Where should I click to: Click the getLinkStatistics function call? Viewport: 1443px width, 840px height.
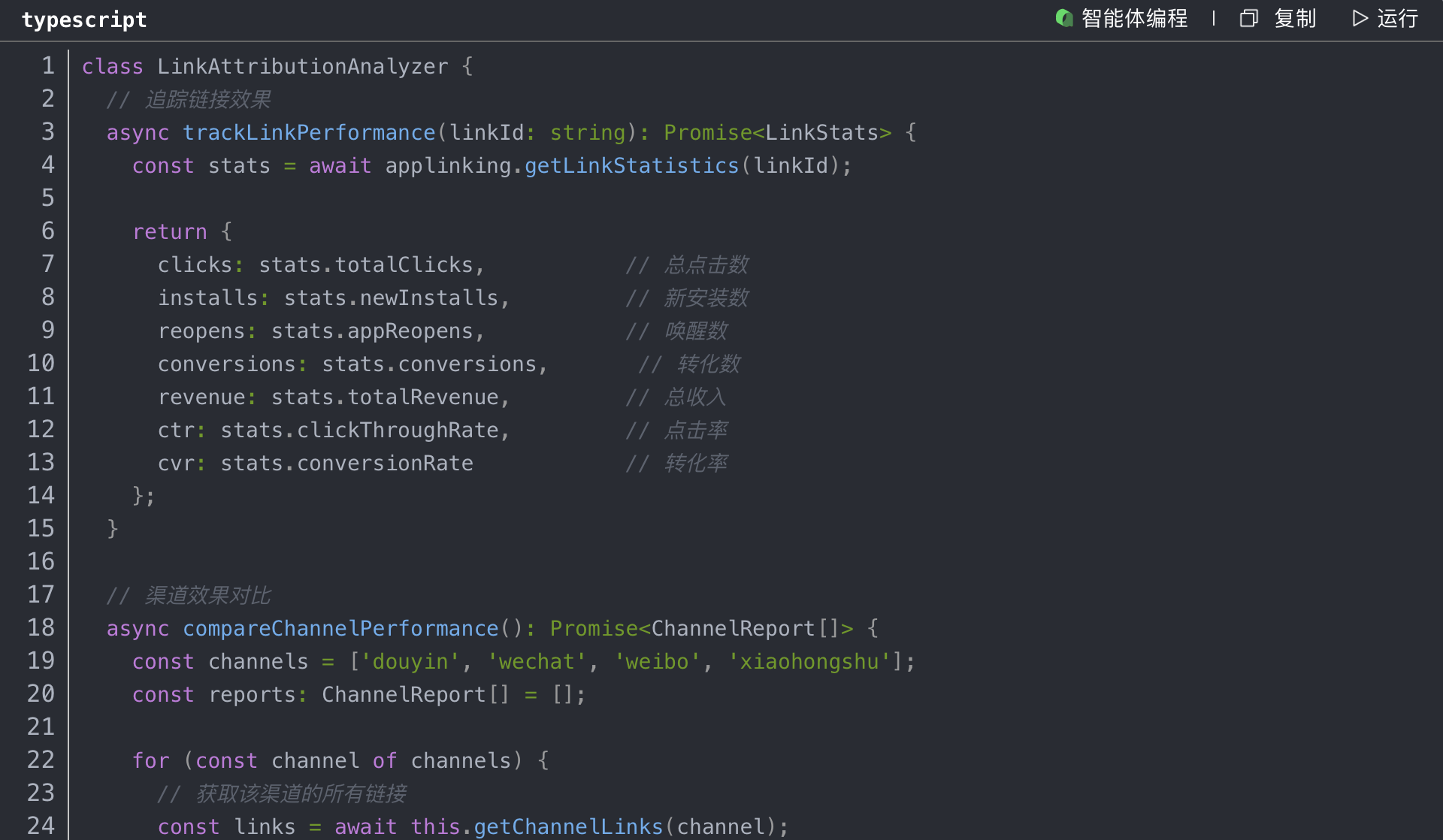tap(631, 165)
